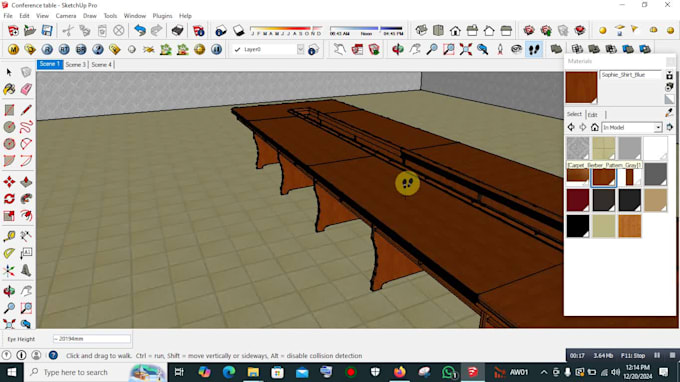Pick the Paint Bucket tool
Screen dimensions: 680x382
9,89
